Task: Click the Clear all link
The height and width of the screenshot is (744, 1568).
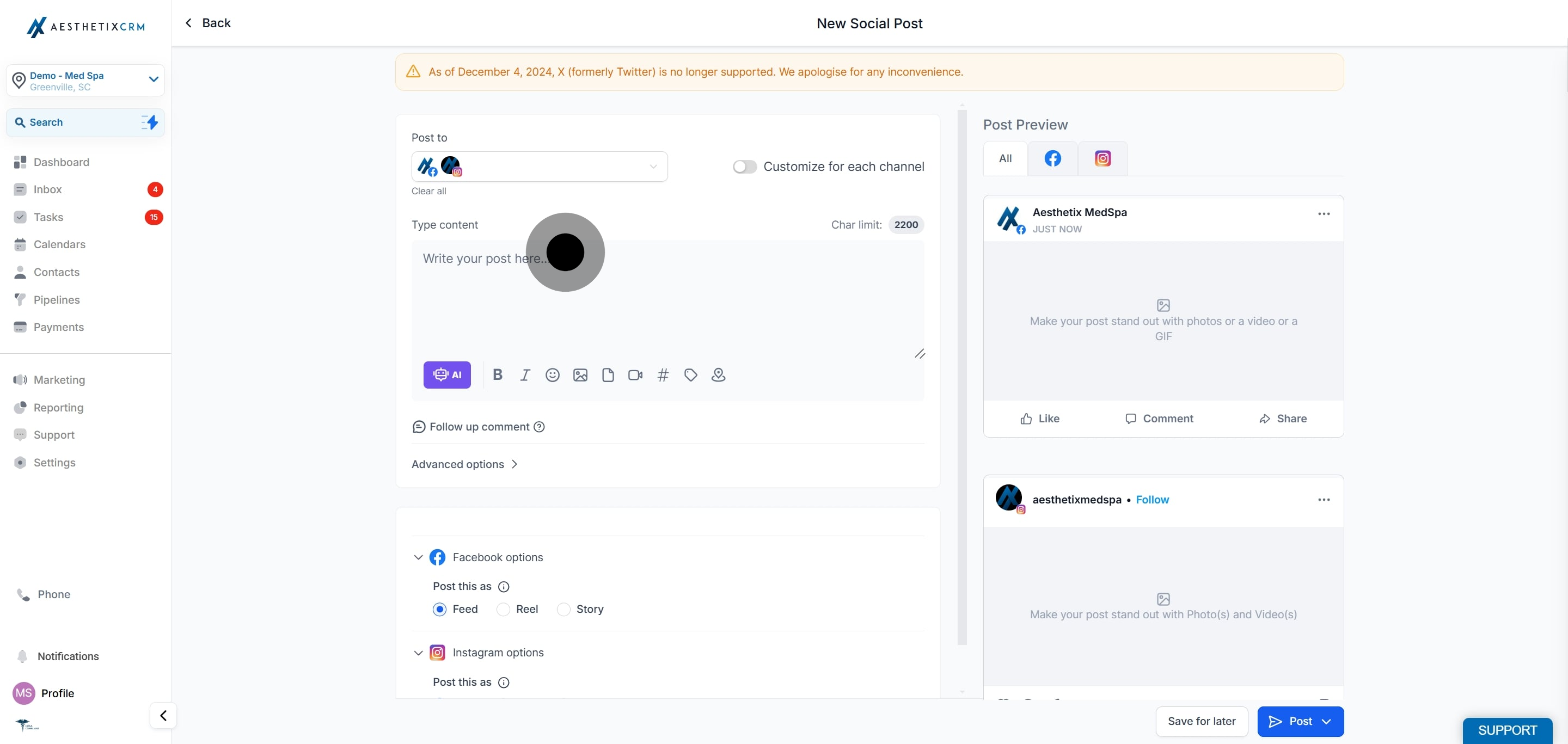Action: pyautogui.click(x=428, y=191)
